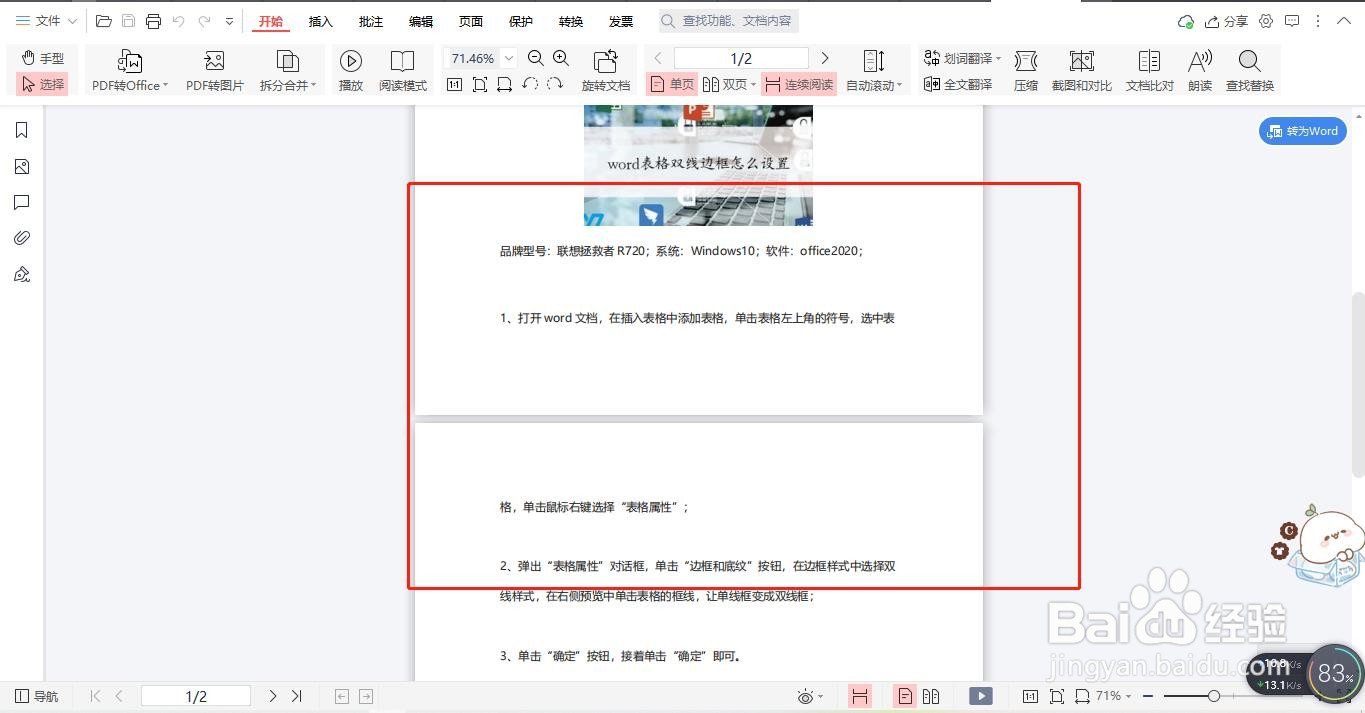Compress the PDF using 压缩
1365x713 pixels.
click(1026, 70)
